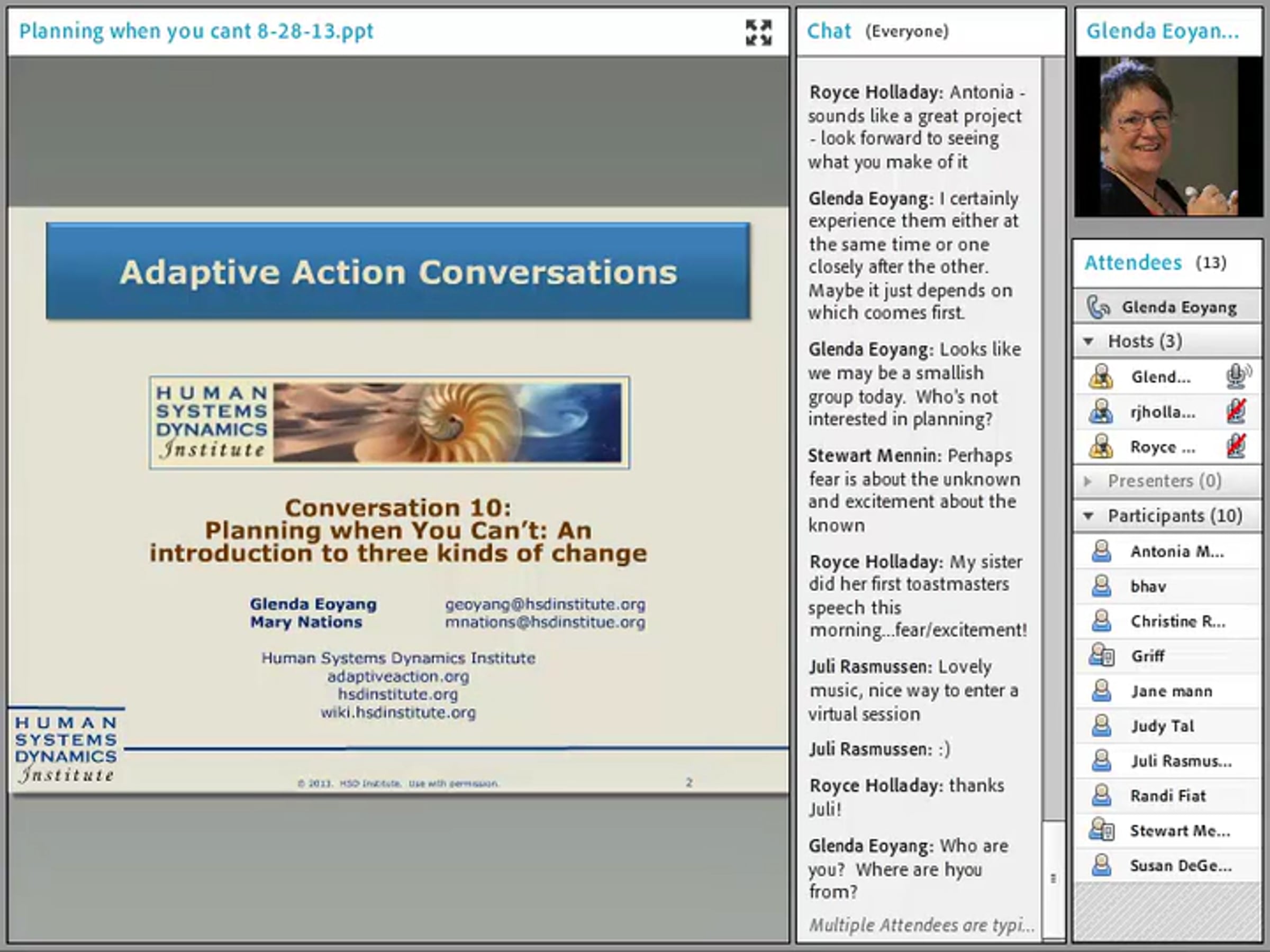The image size is (1270, 952).
Task: Click the participant icon for Jane mann
Action: click(x=1101, y=691)
